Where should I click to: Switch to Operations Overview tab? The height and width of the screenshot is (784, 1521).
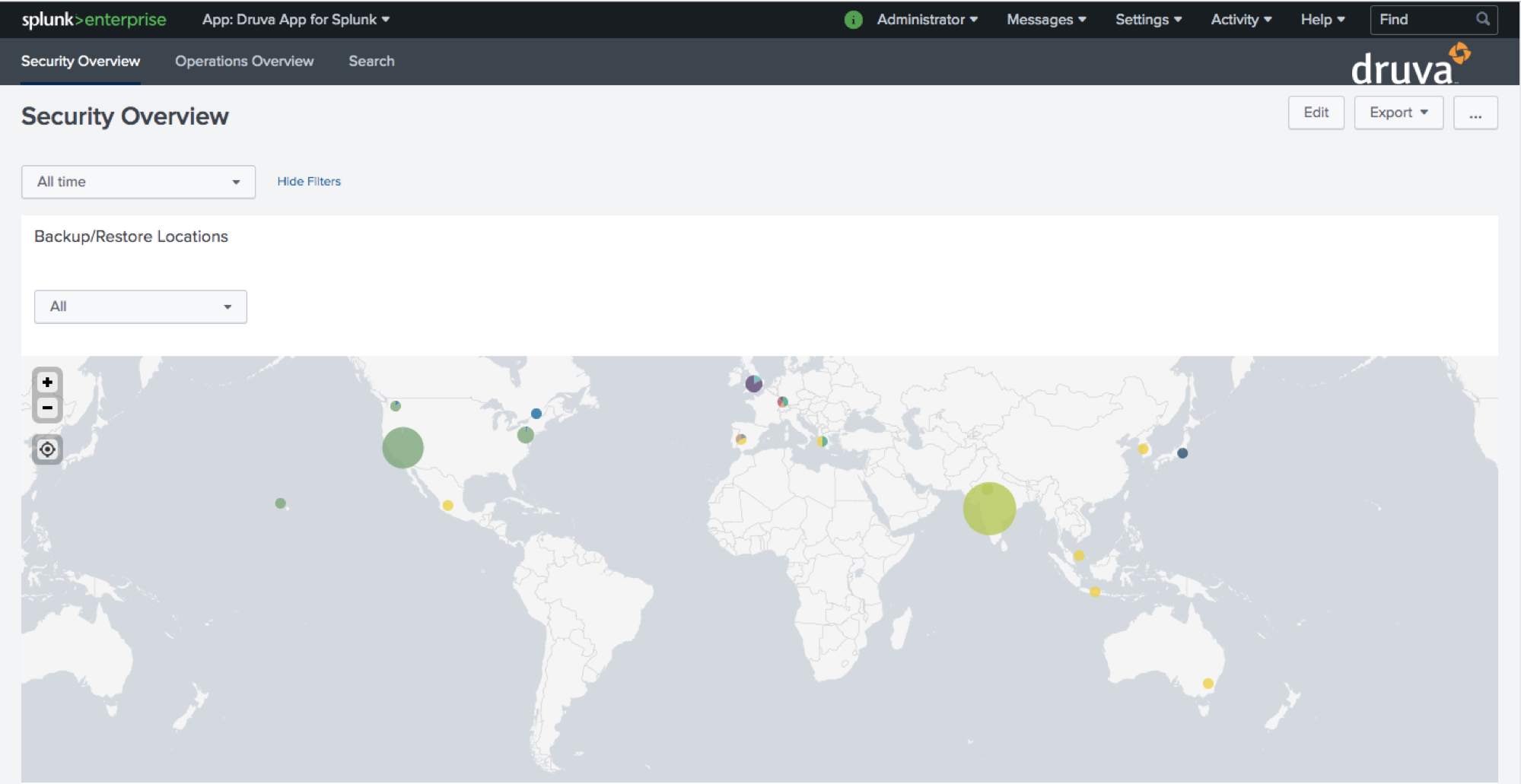pyautogui.click(x=244, y=61)
